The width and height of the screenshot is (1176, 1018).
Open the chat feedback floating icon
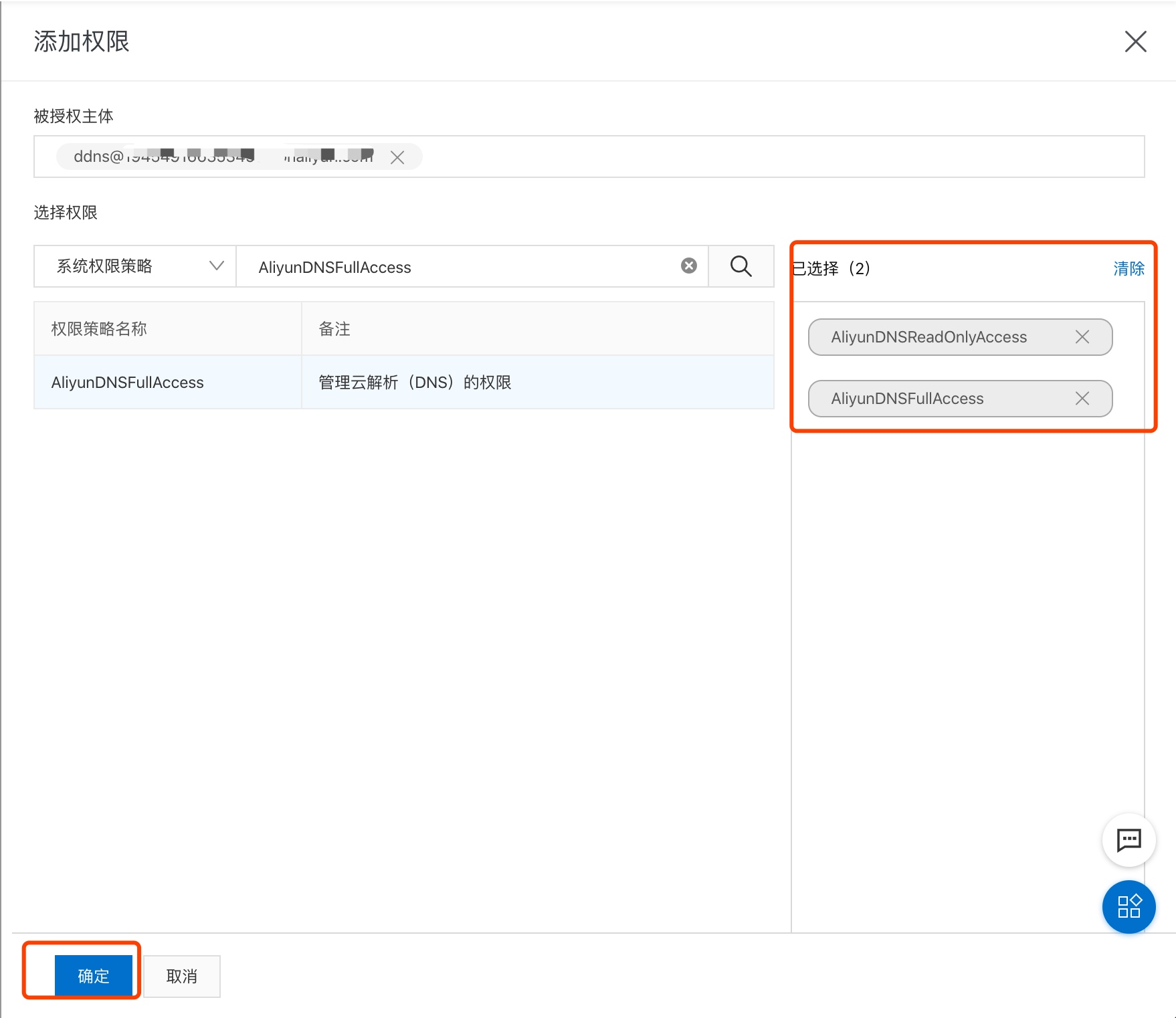[1129, 840]
